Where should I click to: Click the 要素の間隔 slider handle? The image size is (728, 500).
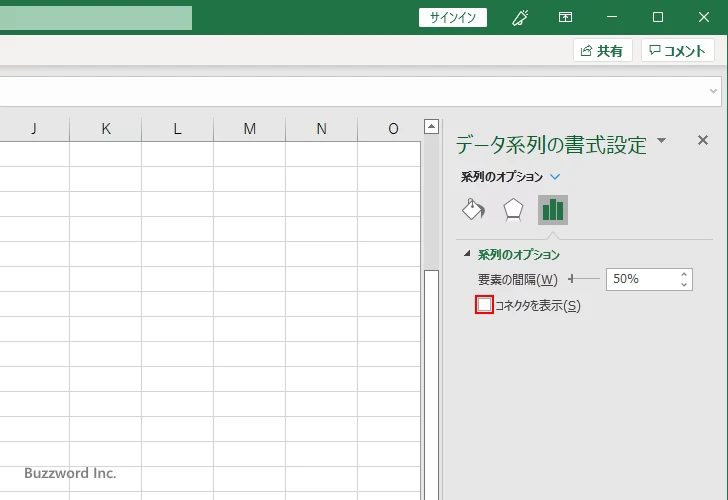(x=572, y=279)
